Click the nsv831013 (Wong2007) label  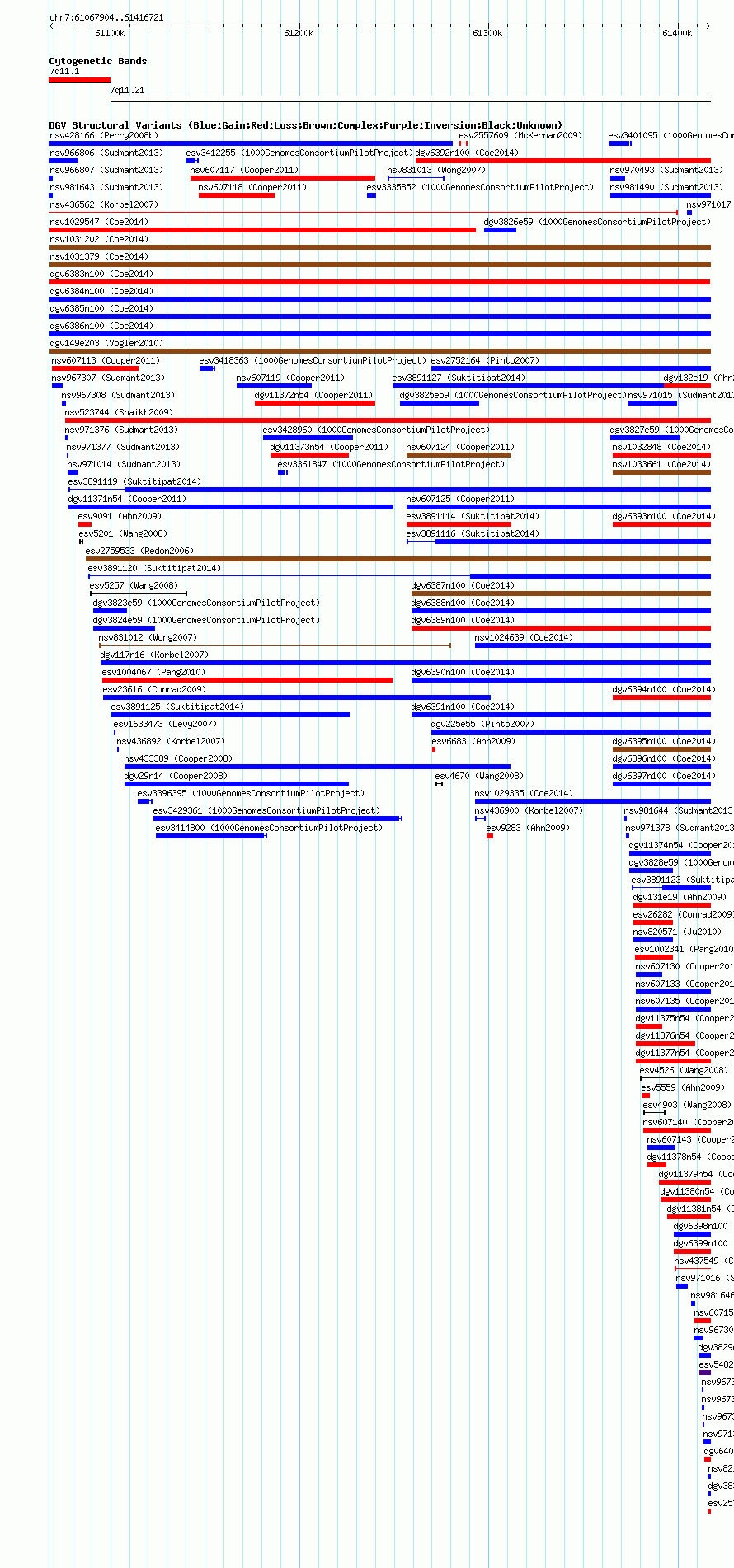[436, 170]
